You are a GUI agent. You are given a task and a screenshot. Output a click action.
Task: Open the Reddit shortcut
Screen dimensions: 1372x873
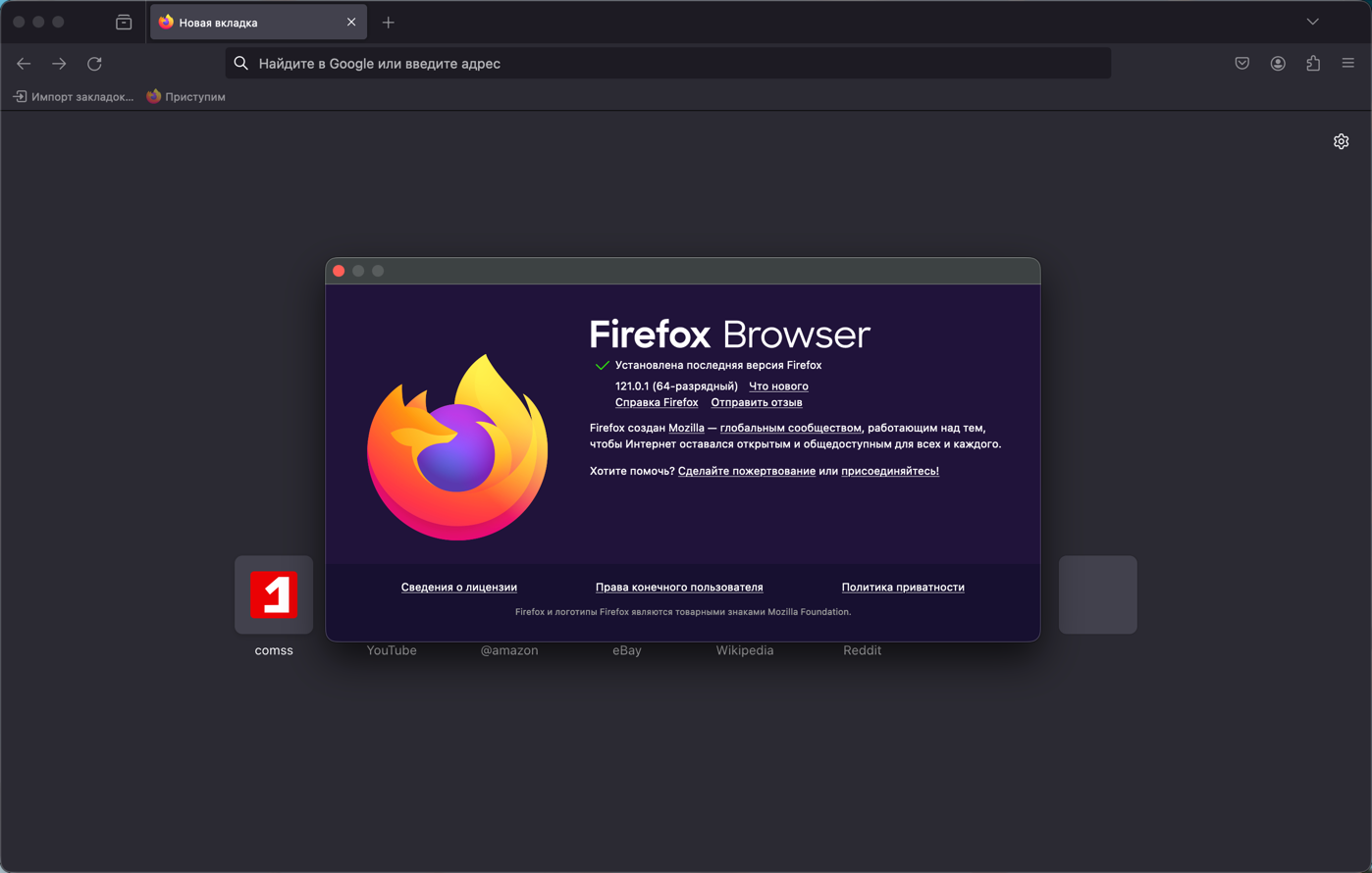863,650
